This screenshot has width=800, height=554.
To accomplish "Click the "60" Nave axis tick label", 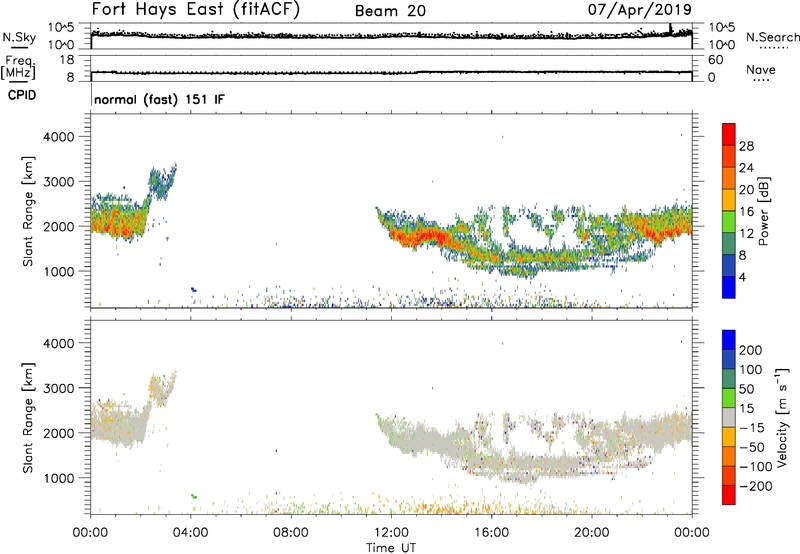I will pos(716,60).
